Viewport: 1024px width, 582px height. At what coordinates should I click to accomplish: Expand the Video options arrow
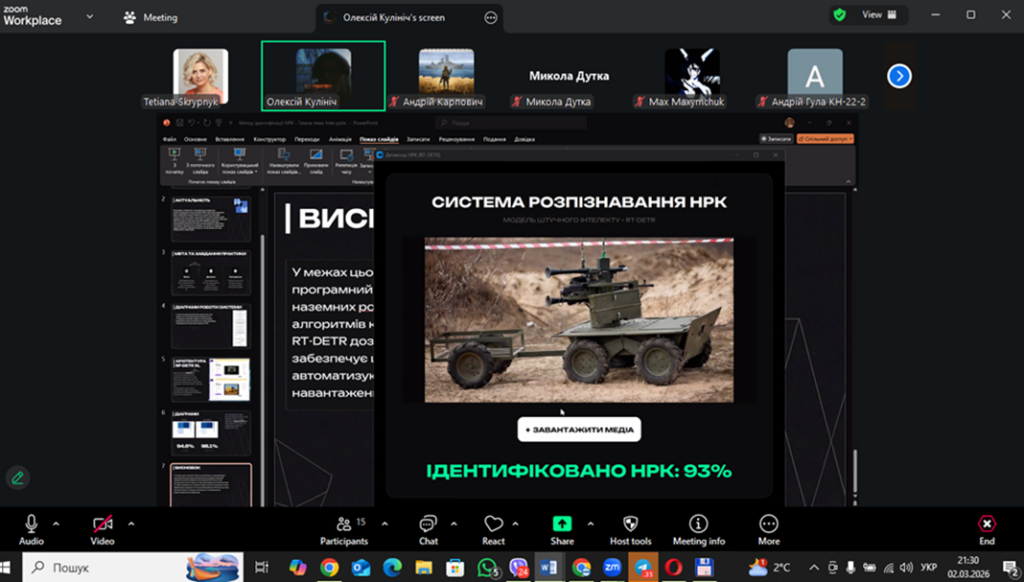click(x=131, y=523)
